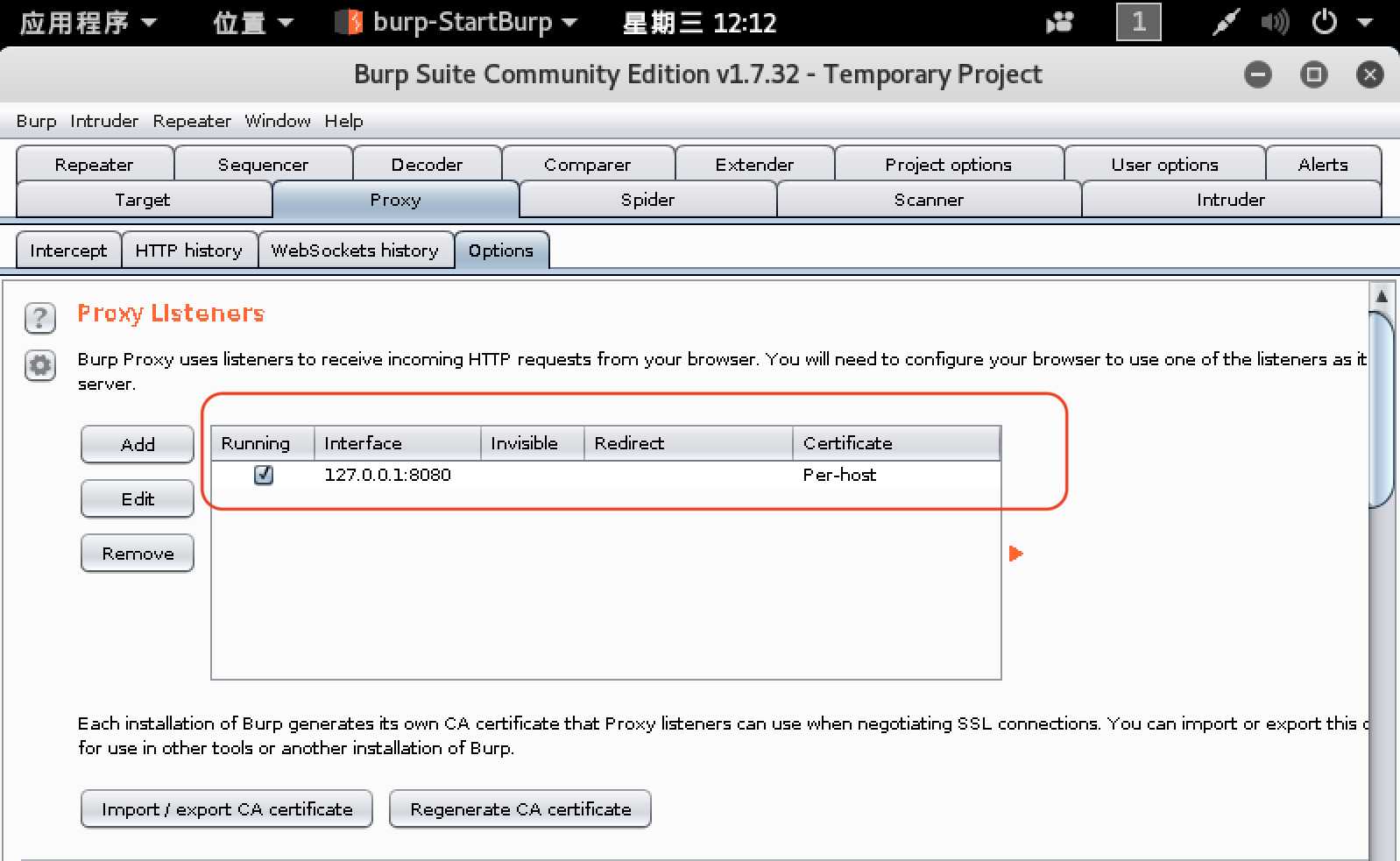Click the workspace 1 indicator in top panel

[1138, 22]
